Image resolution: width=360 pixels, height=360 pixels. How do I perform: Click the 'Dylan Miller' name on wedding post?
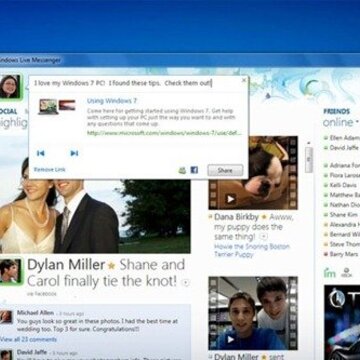point(66,265)
